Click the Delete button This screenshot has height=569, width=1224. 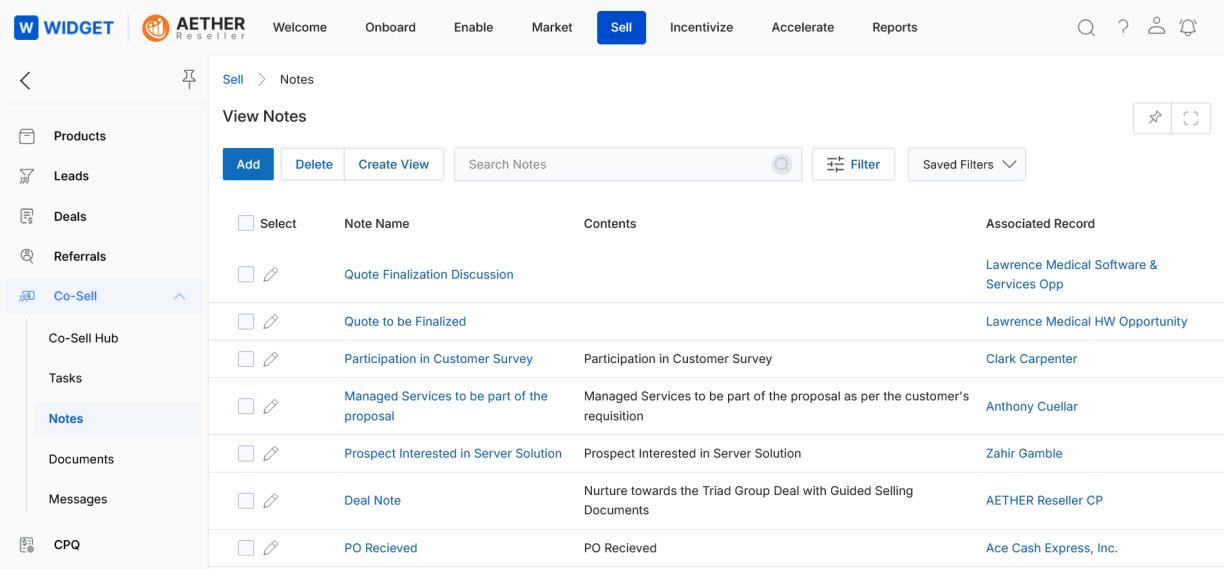[313, 164]
